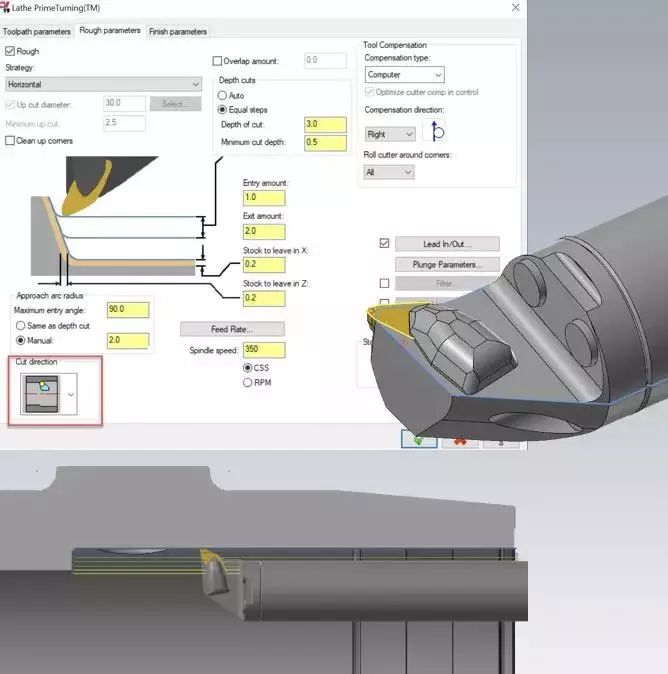The image size is (668, 674).
Task: Click the Depth of cut input field
Action: click(x=325, y=125)
